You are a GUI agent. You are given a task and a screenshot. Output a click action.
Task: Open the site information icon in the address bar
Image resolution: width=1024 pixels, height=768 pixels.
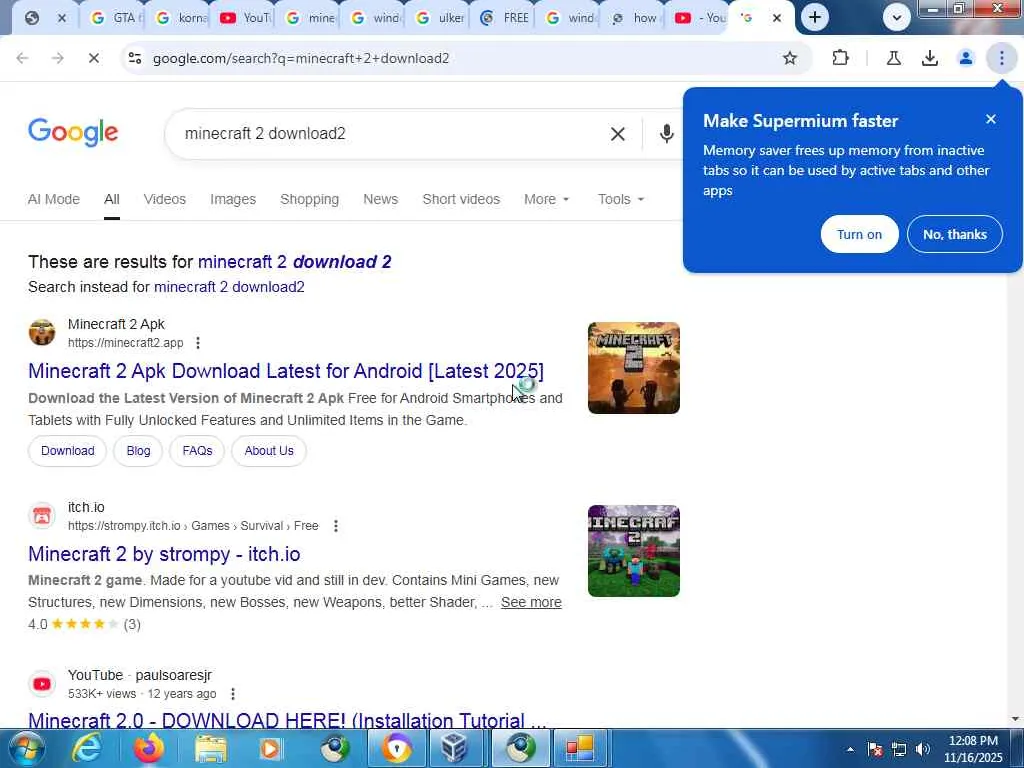(x=135, y=58)
